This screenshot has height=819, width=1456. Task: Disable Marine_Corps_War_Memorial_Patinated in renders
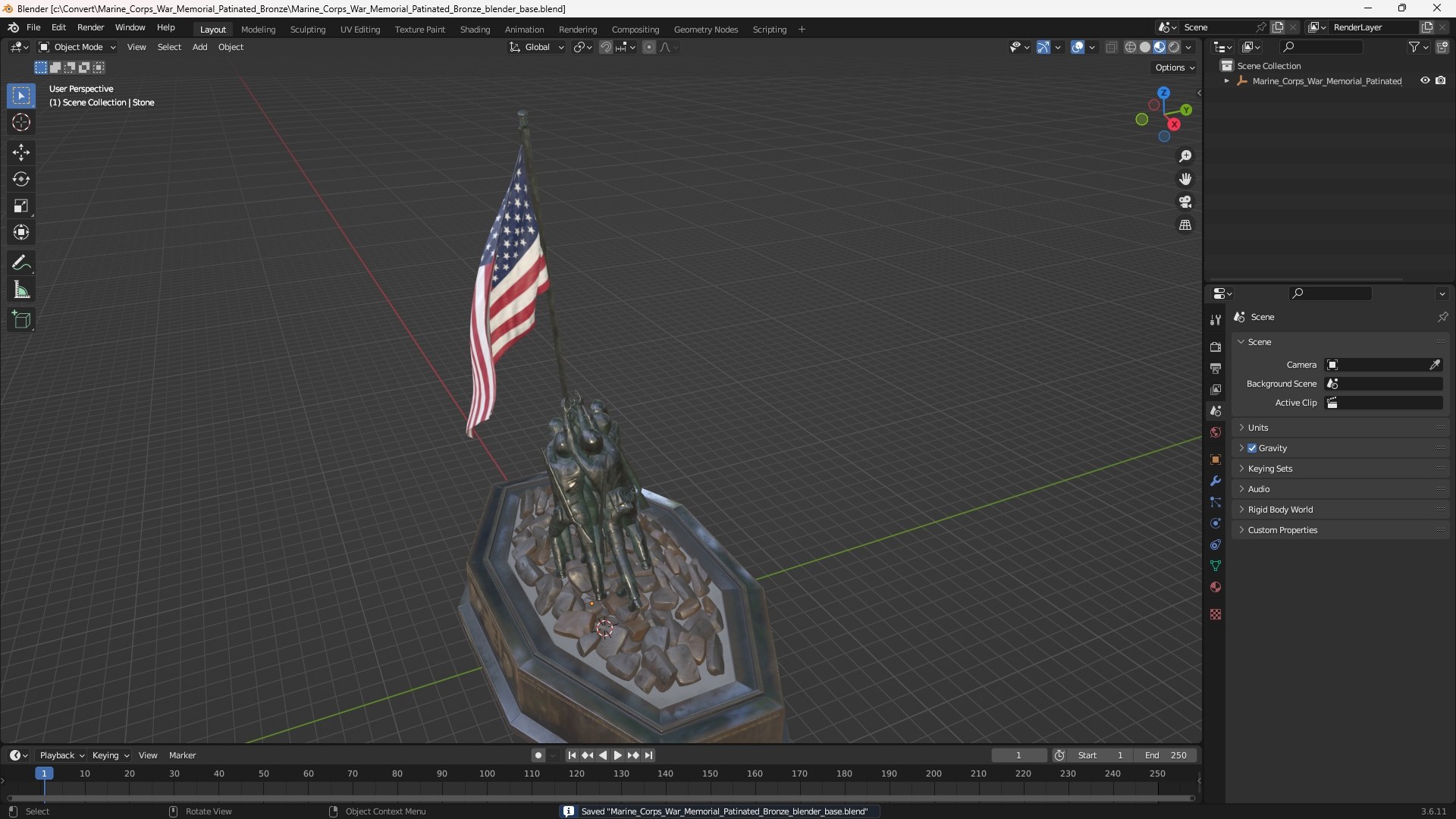pos(1440,80)
